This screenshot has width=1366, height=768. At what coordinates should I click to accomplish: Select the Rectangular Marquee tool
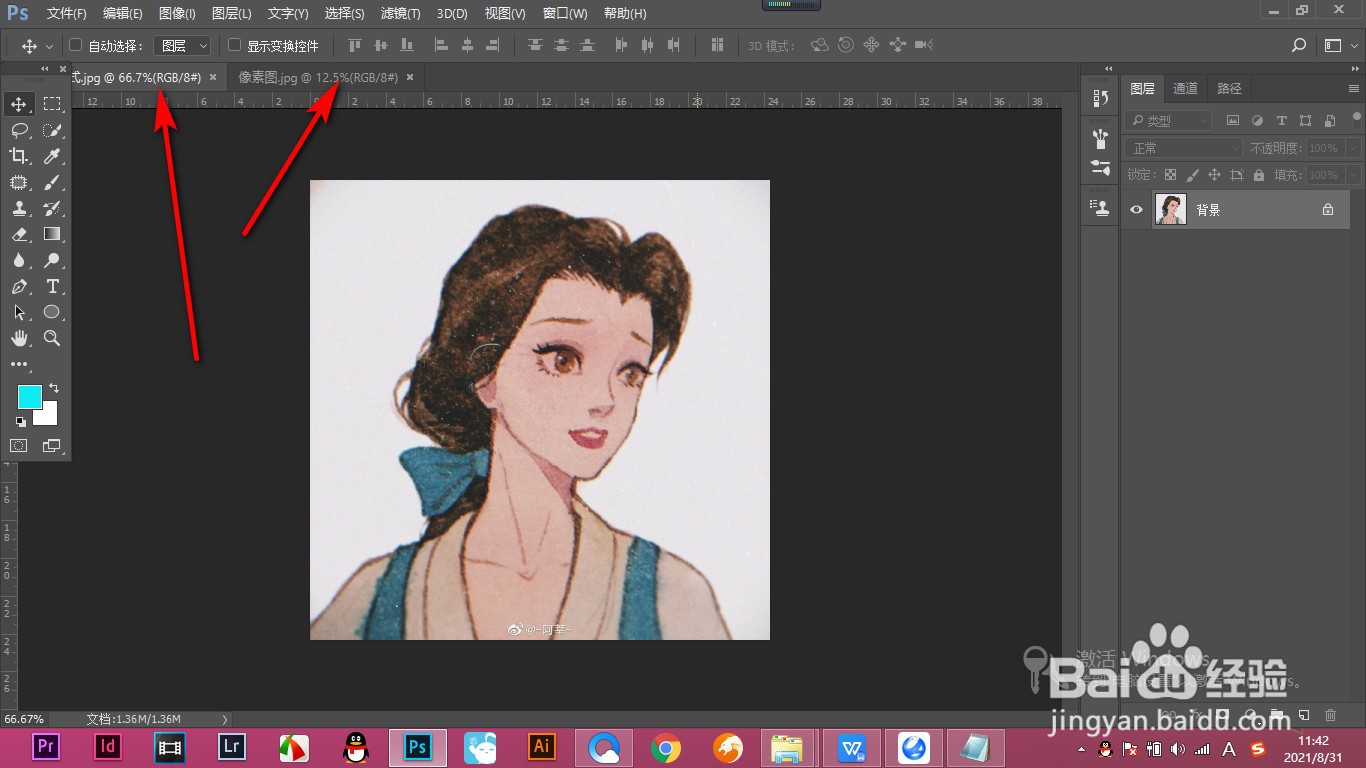[52, 104]
